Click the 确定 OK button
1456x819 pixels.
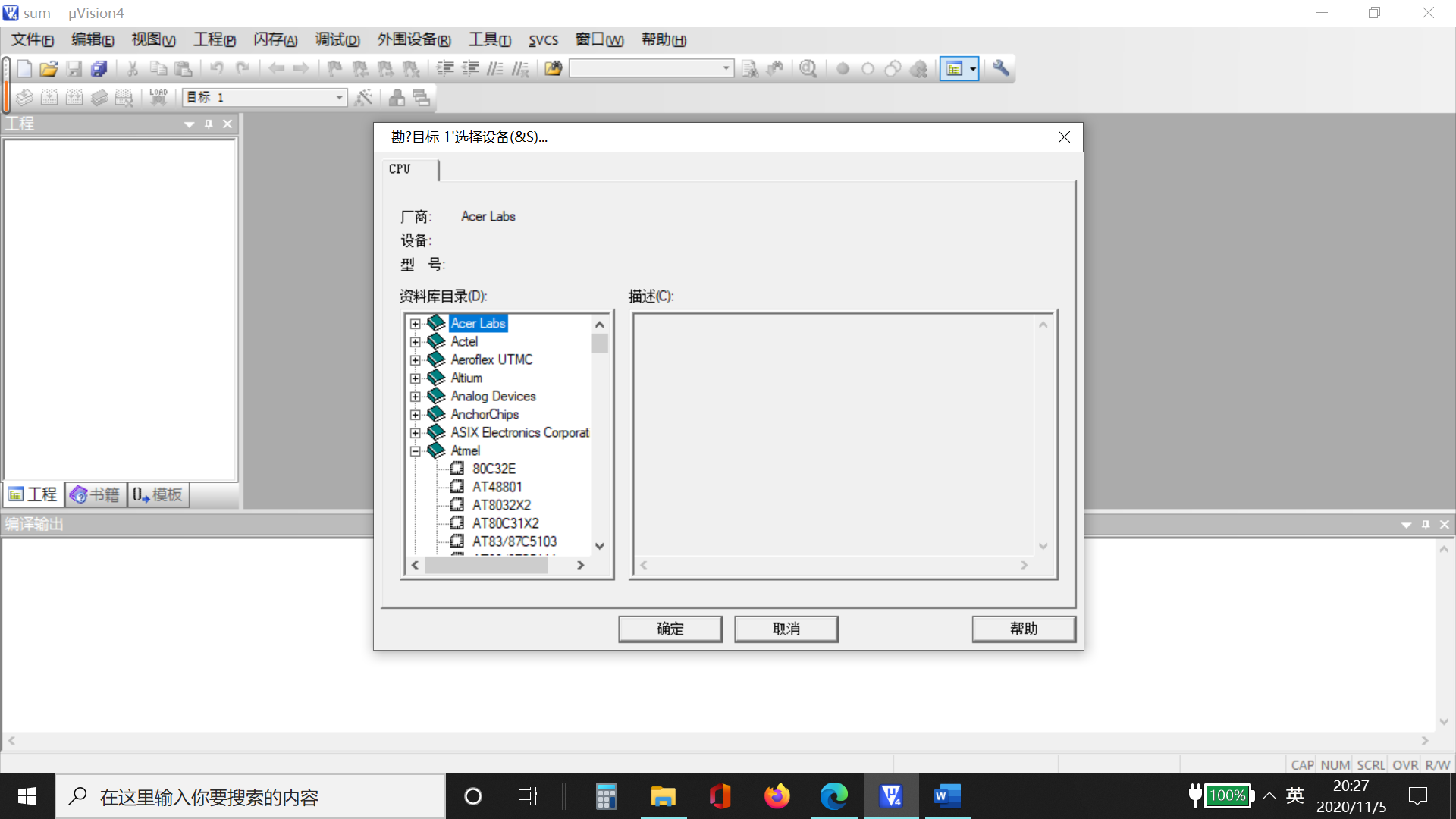[x=670, y=629]
